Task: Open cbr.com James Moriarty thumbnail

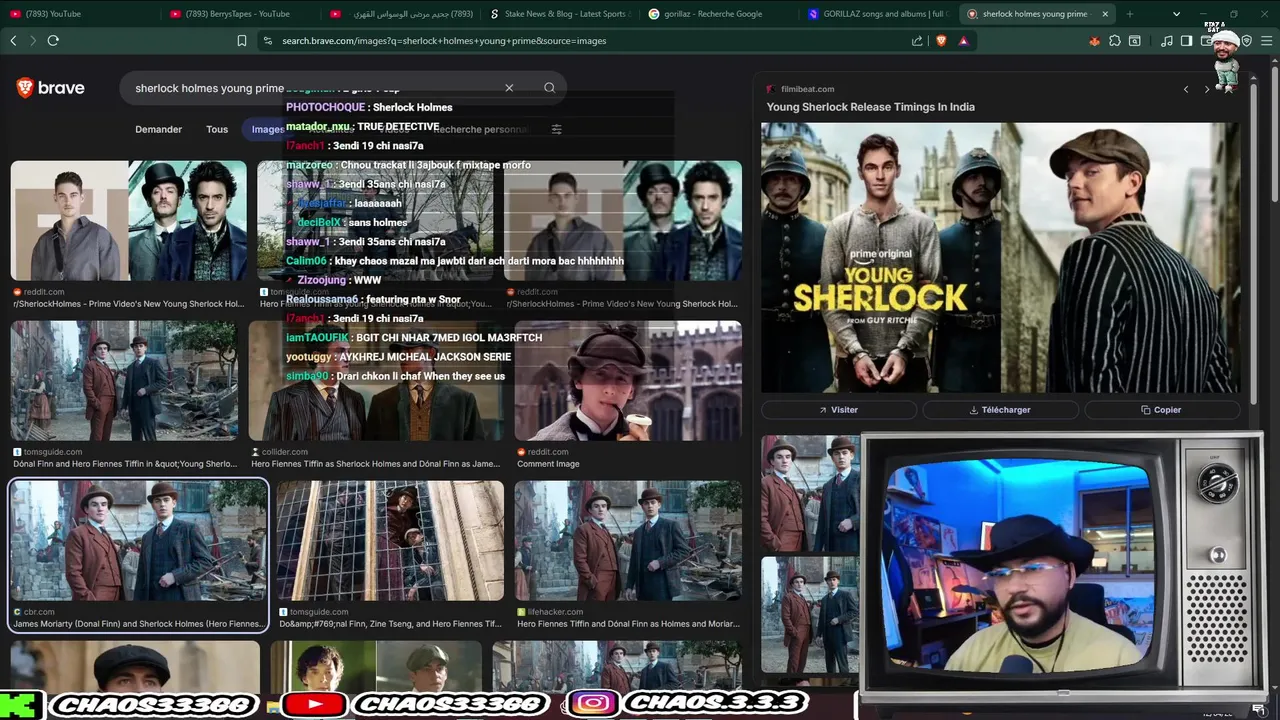Action: (139, 541)
